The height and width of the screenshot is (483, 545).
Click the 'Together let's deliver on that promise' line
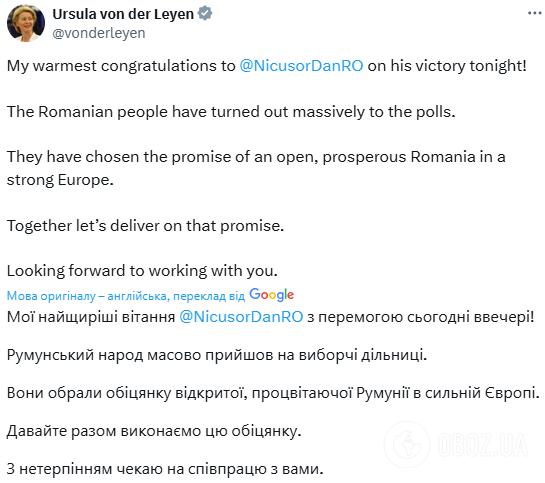click(145, 226)
